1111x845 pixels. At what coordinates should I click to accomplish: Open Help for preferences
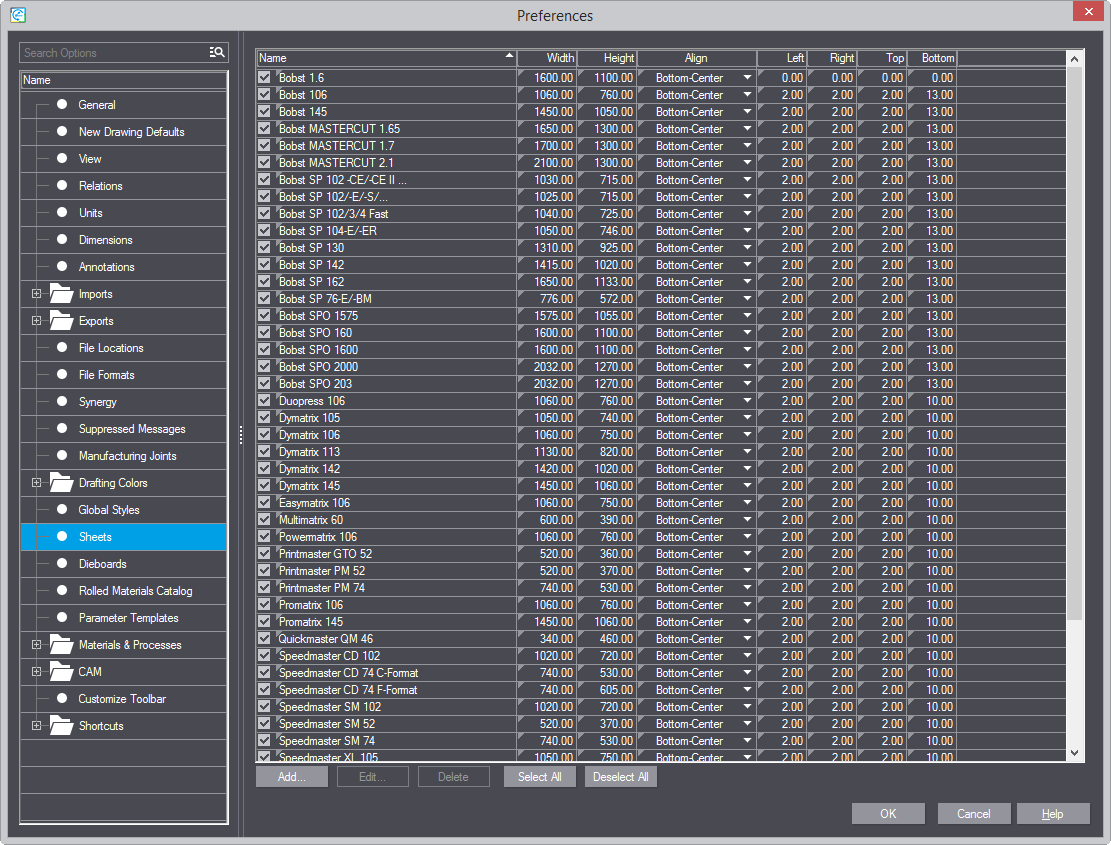click(1053, 814)
